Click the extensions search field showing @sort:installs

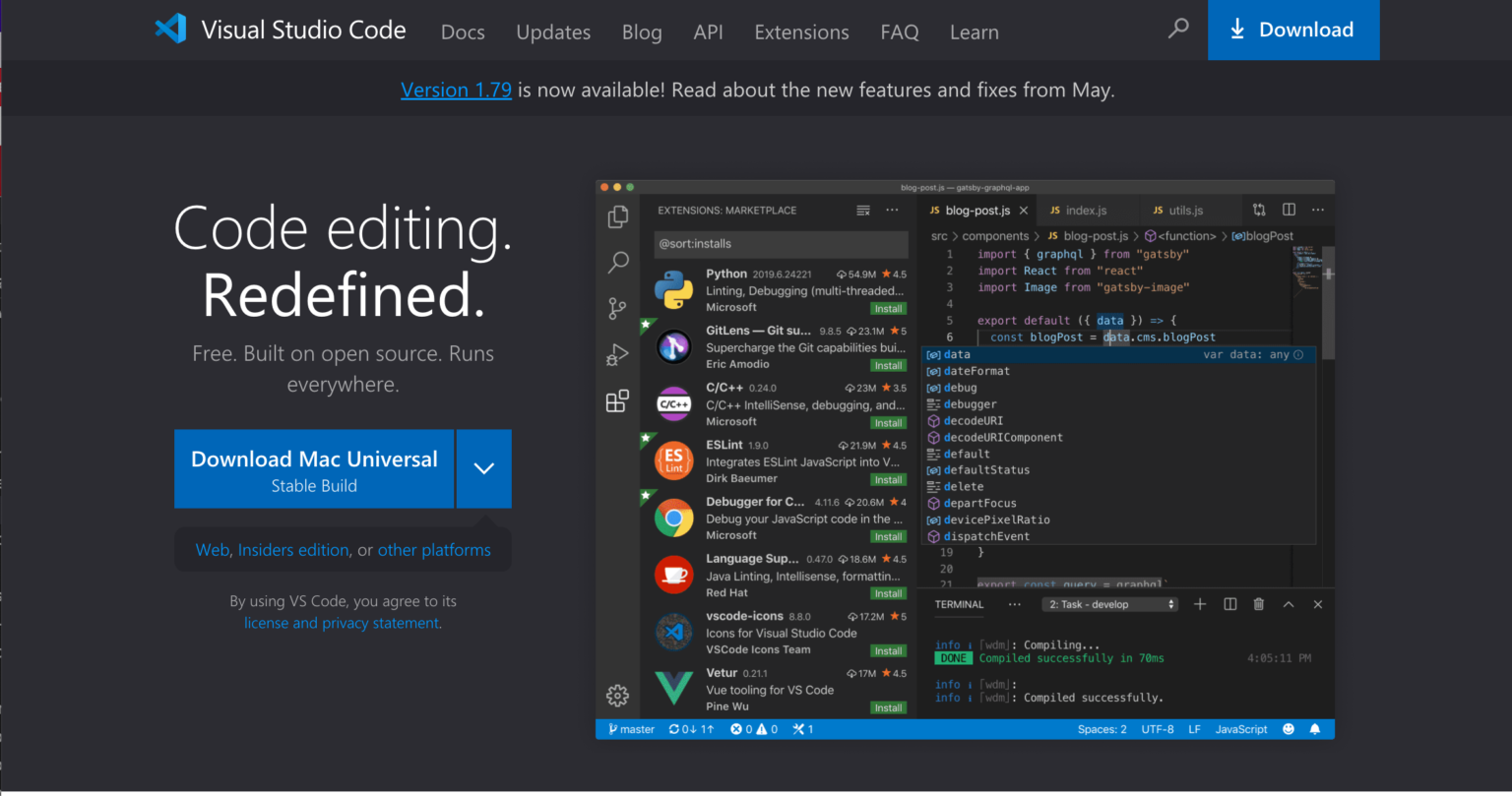pos(781,244)
